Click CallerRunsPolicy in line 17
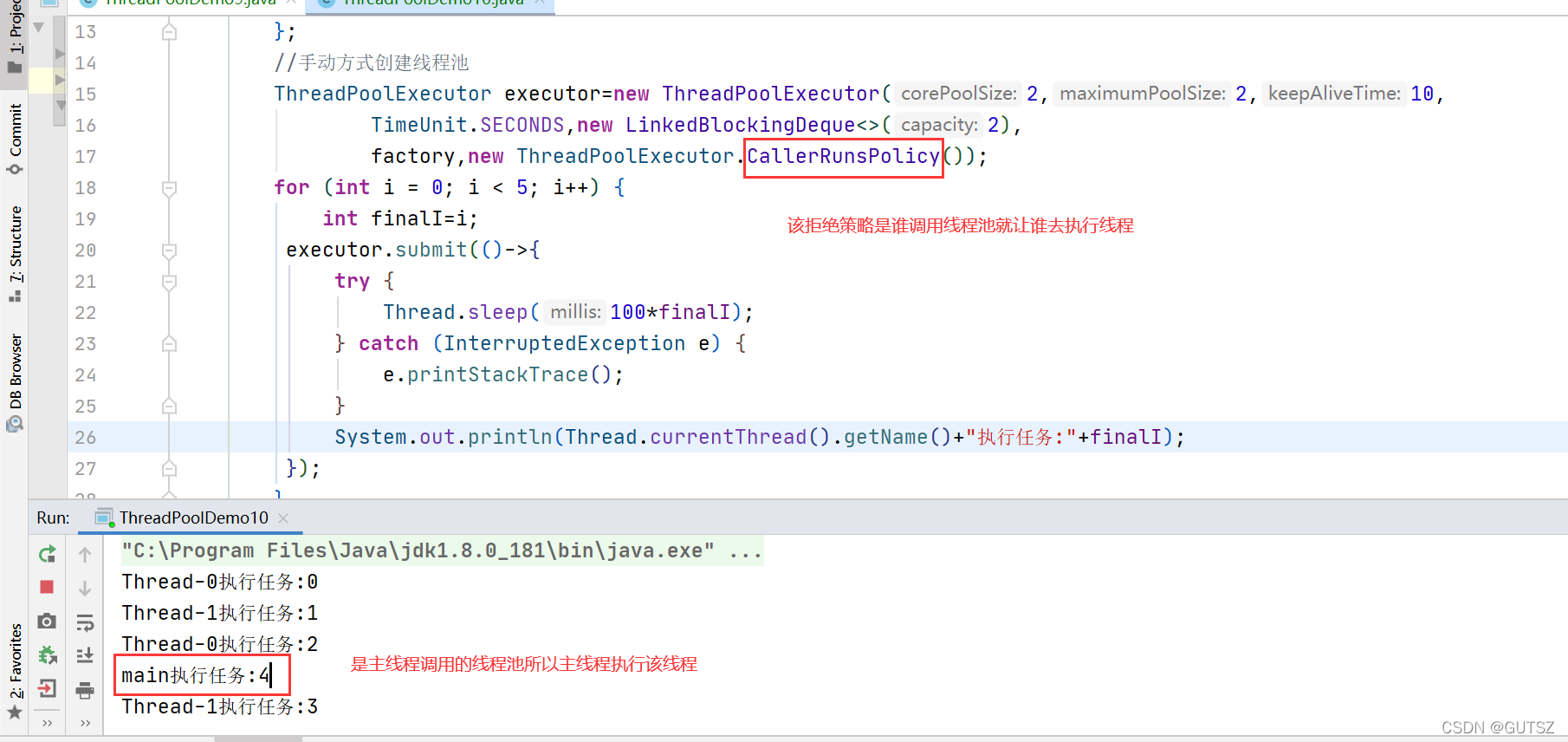The width and height of the screenshot is (1568, 742). pos(843,156)
